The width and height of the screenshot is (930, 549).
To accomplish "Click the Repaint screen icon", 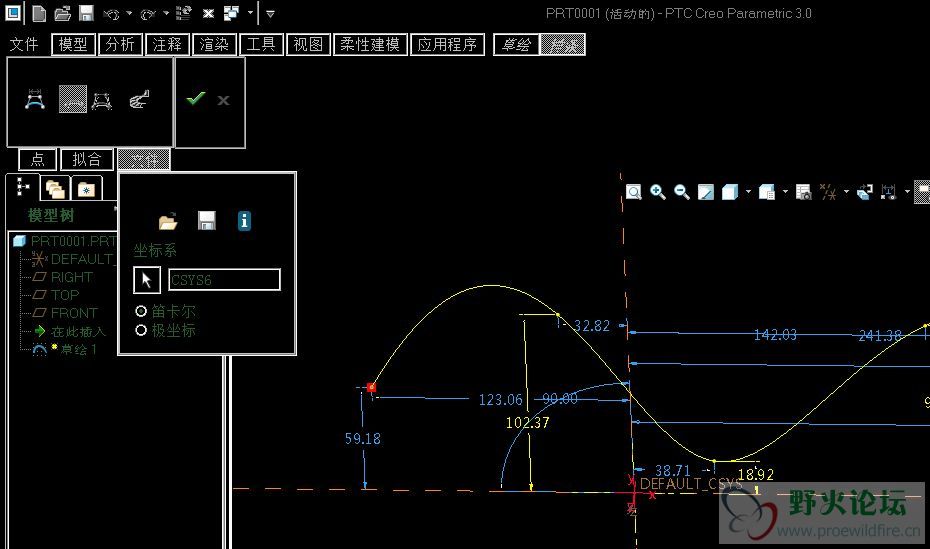I will click(706, 191).
